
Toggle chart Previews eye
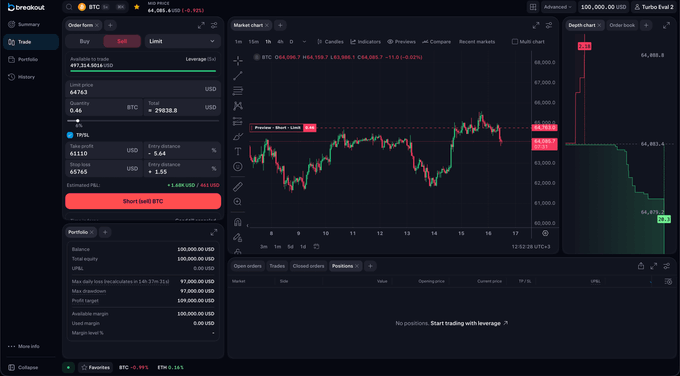click(x=401, y=42)
